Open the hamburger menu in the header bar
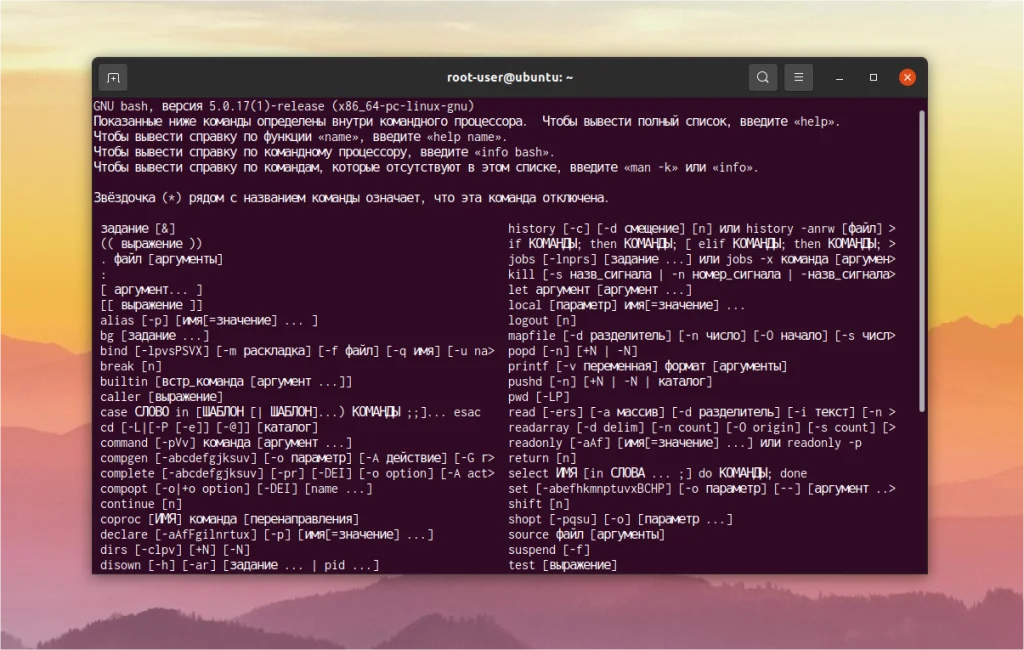 (797, 77)
